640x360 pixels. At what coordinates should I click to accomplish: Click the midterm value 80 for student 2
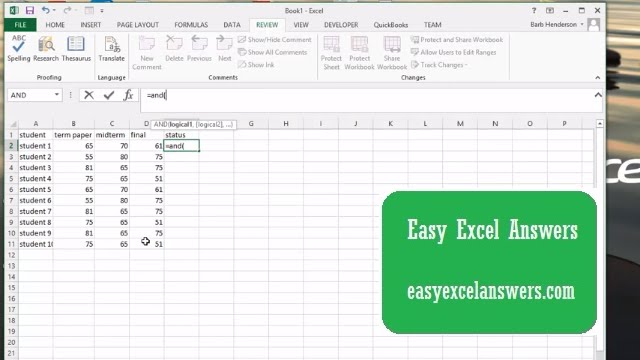tap(112, 157)
